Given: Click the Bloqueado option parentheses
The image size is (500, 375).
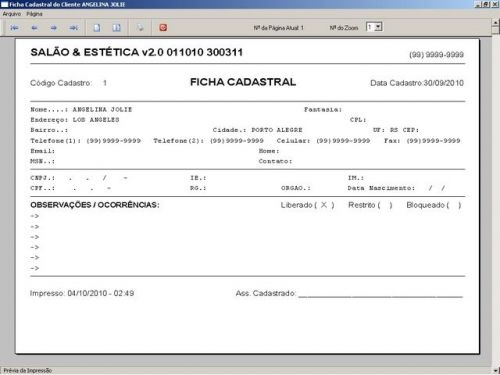Looking at the screenshot, I should (x=454, y=205).
